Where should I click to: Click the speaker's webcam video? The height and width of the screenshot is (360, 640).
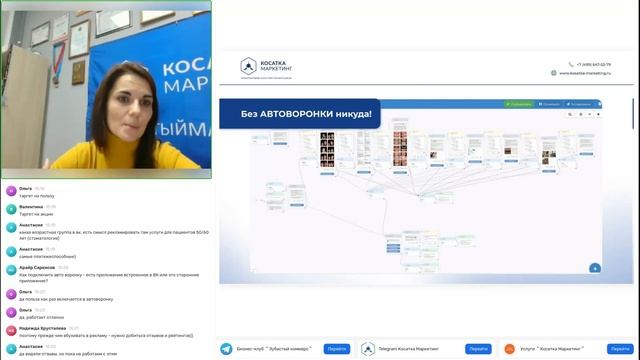coord(107,89)
